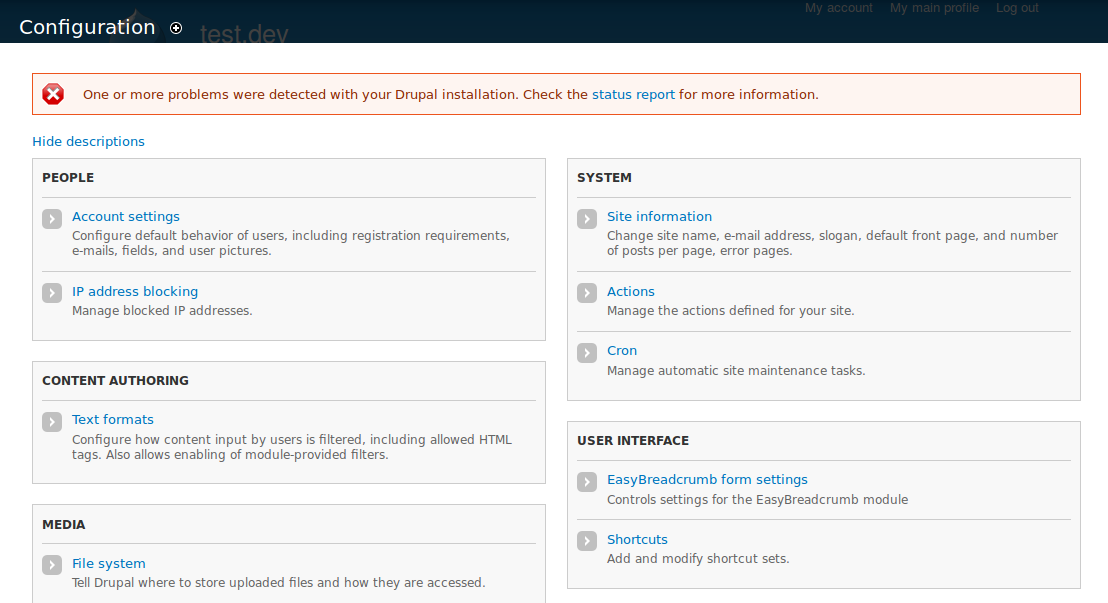Open Cron maintenance settings
Viewport: 1108px width, 603px height.
coord(622,350)
